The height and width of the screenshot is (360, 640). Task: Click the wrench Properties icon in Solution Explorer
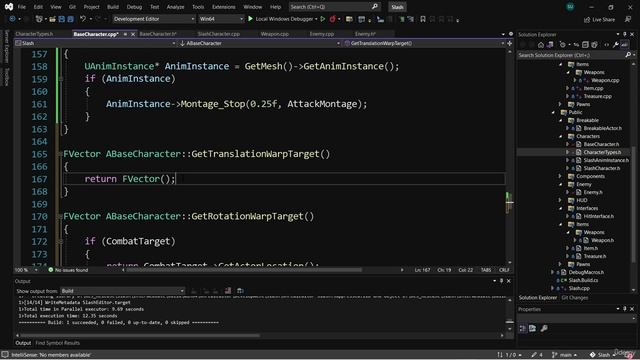pyautogui.click(x=616, y=45)
